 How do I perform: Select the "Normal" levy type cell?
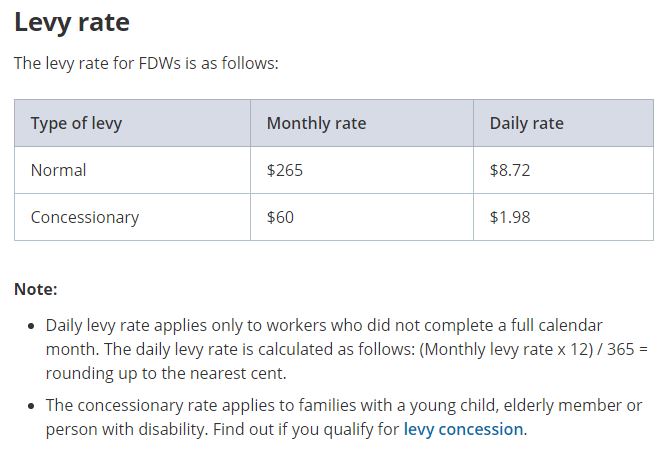click(59, 170)
